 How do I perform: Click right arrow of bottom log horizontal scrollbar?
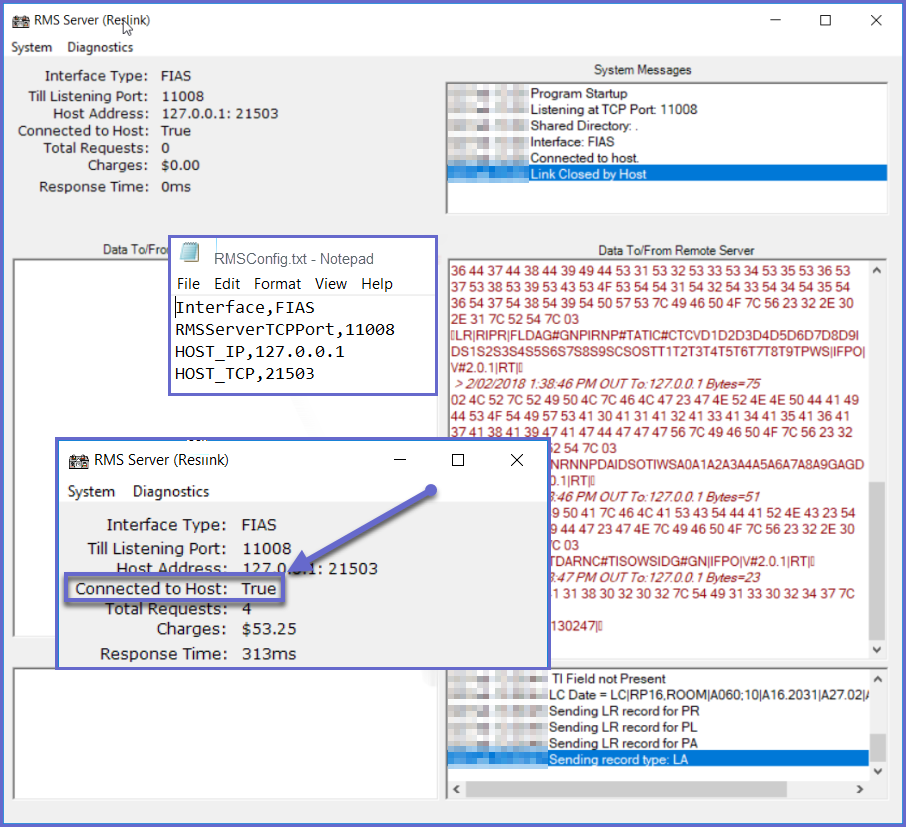(860, 790)
